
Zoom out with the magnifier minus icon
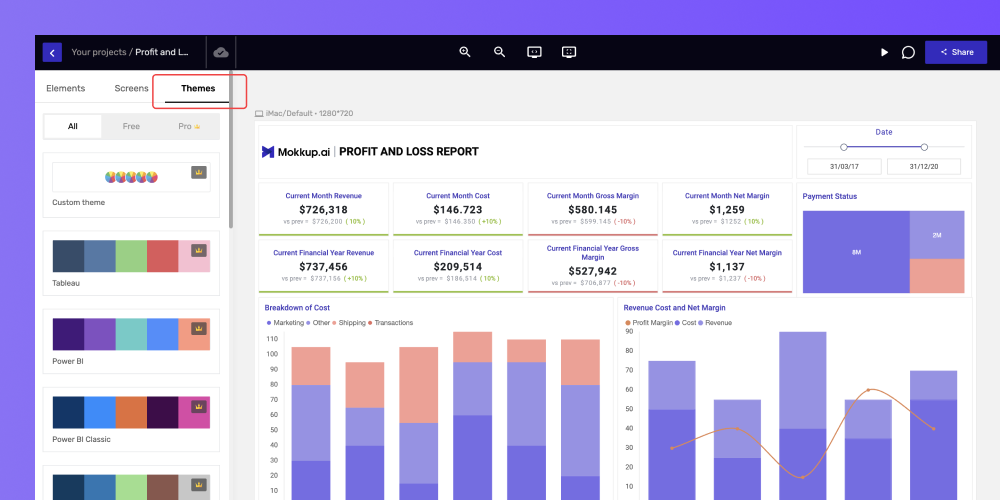500,52
